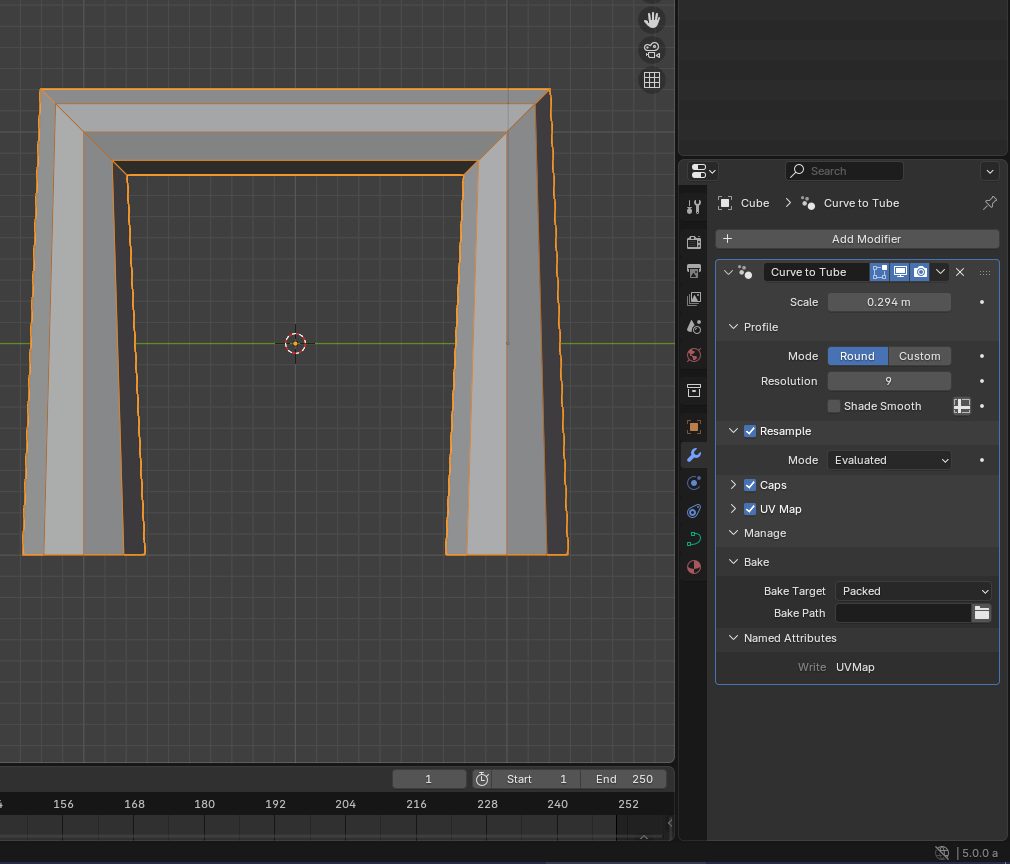1010x864 pixels.
Task: Switch perspective/orthographic with grid icon
Action: 652,80
